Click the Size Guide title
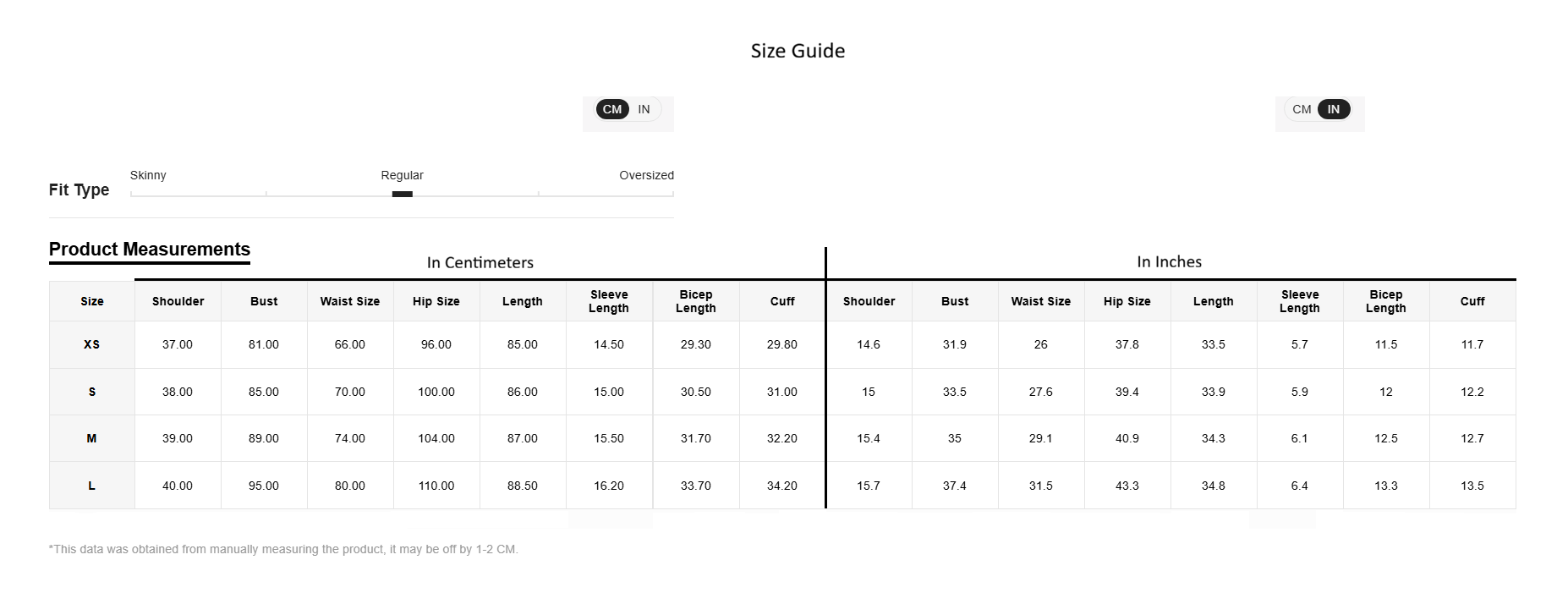 (798, 51)
